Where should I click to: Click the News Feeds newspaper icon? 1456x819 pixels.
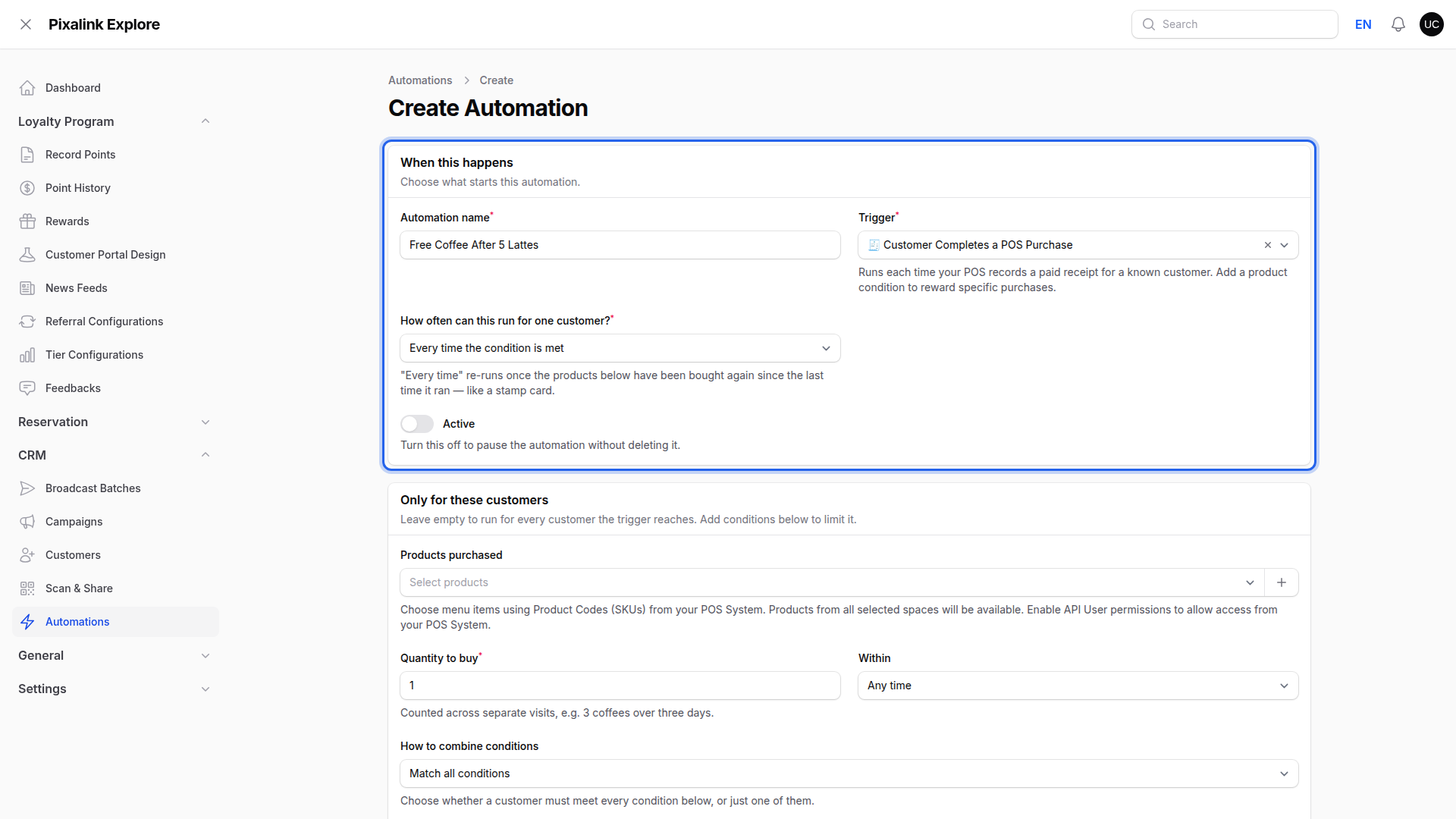[x=27, y=288]
